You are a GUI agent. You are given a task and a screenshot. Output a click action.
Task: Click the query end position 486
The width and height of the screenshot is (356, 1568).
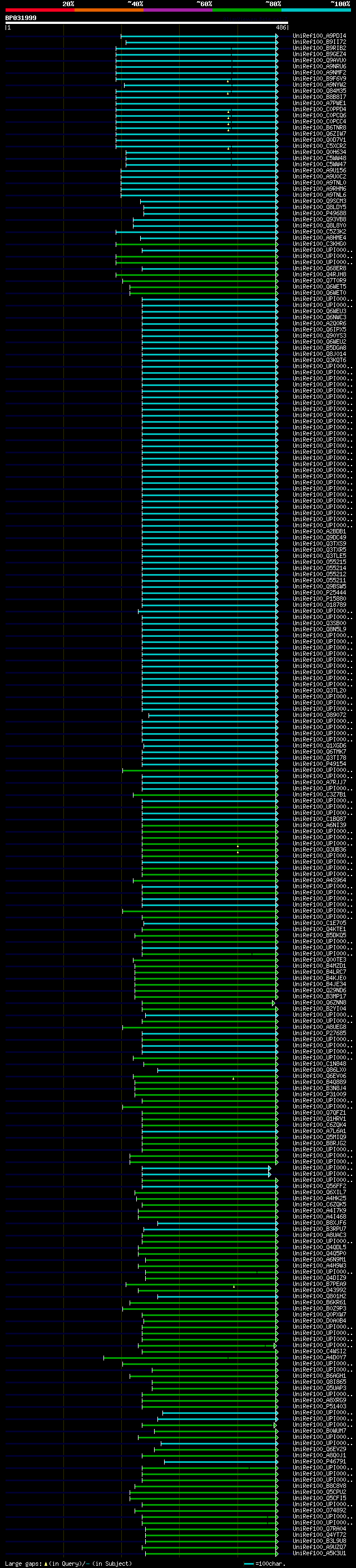280,27
